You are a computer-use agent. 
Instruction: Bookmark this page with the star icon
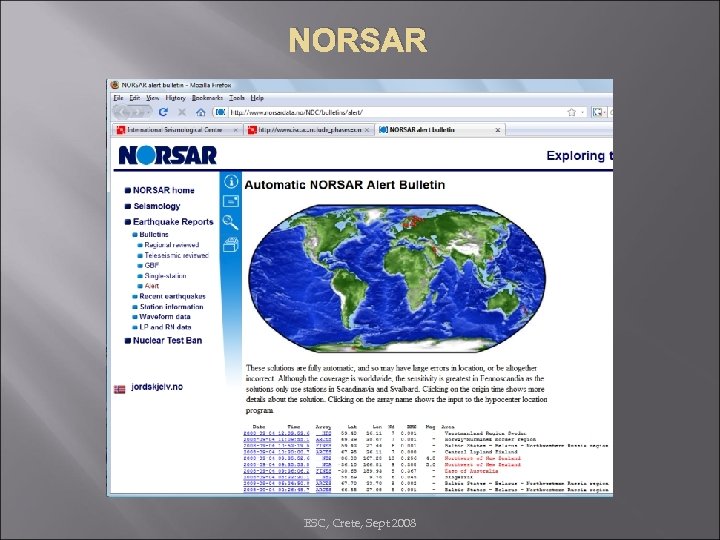571,112
